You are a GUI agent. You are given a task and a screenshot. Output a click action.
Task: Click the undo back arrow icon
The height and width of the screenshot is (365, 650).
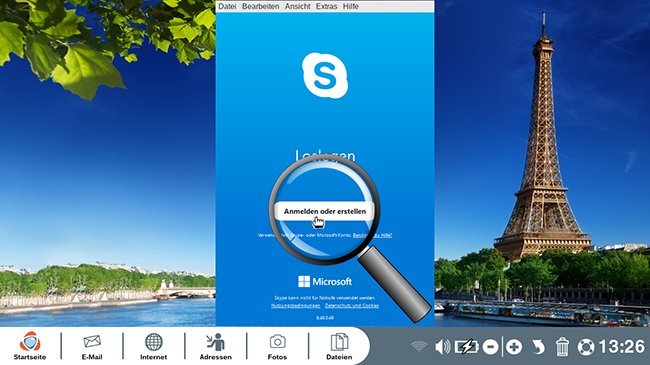[x=538, y=347]
